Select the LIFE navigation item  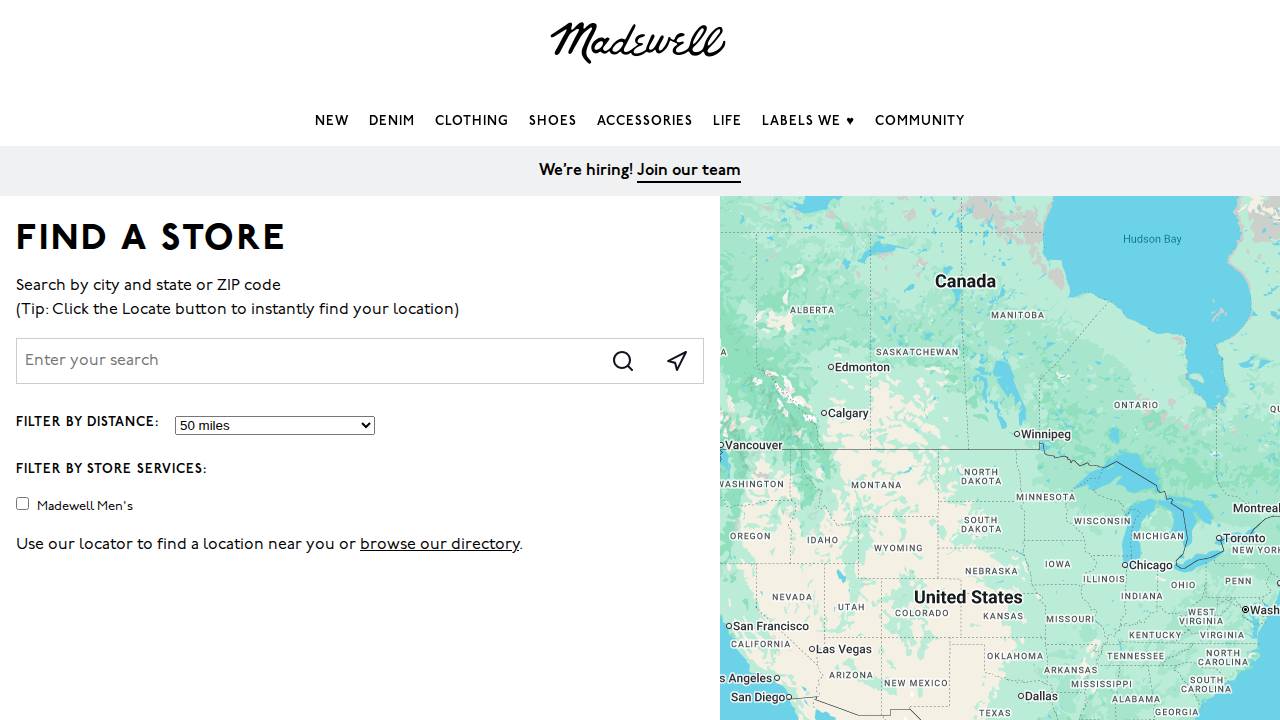coord(727,120)
